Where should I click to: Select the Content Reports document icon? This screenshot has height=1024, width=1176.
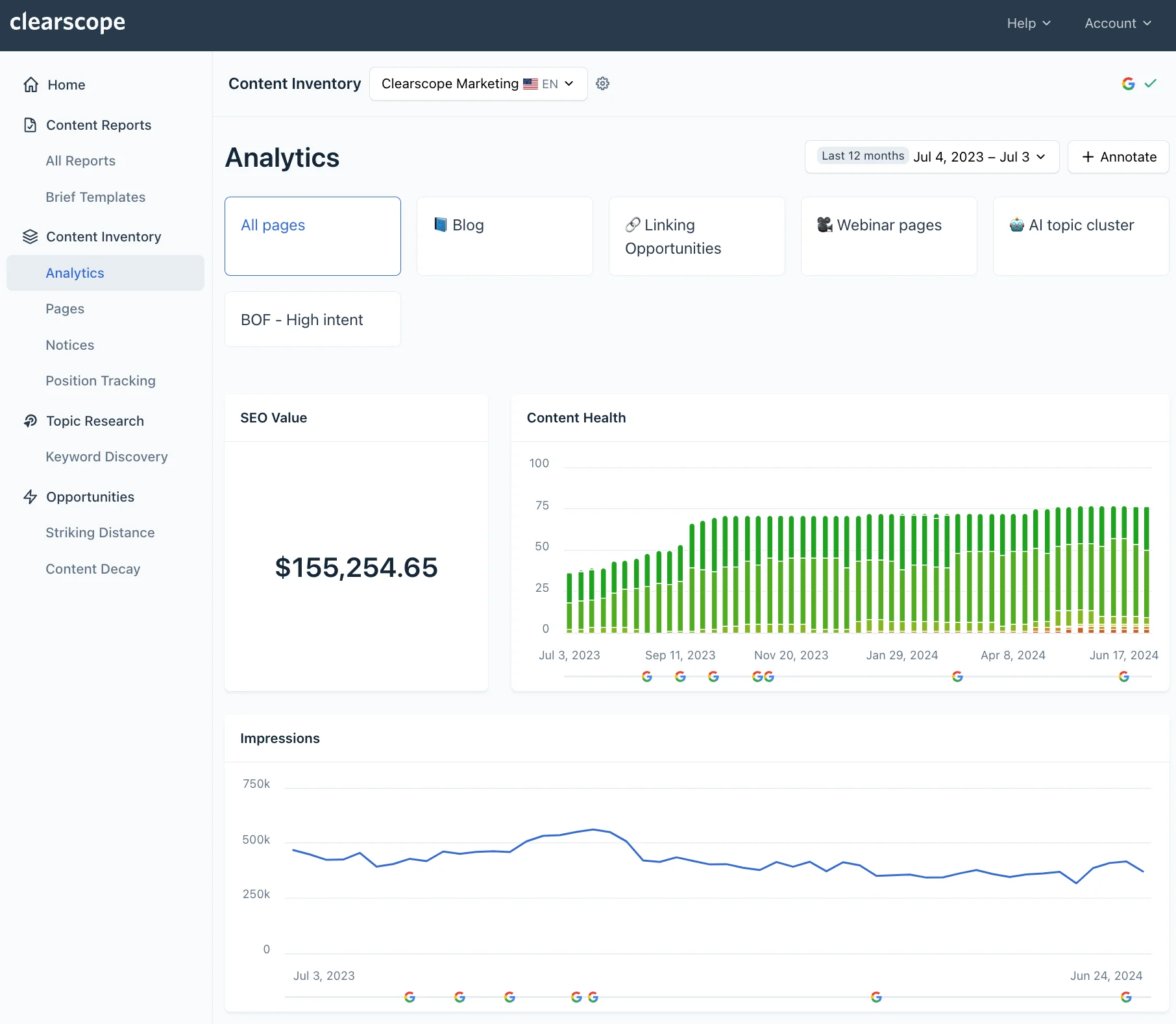click(31, 125)
